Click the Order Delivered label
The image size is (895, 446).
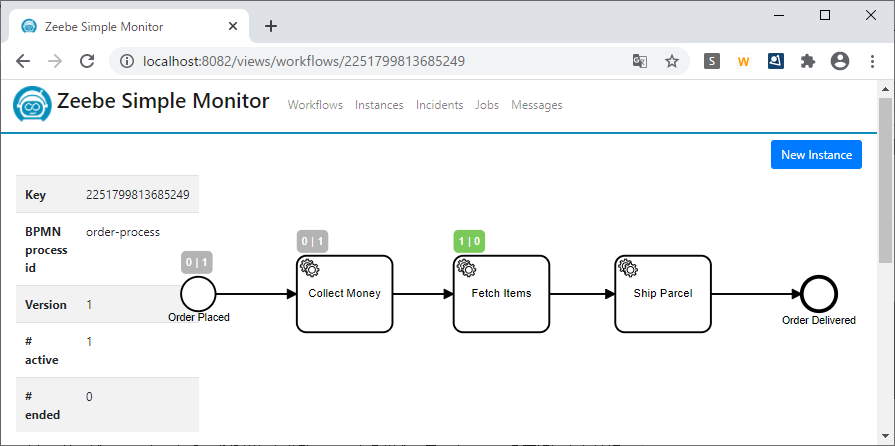819,320
